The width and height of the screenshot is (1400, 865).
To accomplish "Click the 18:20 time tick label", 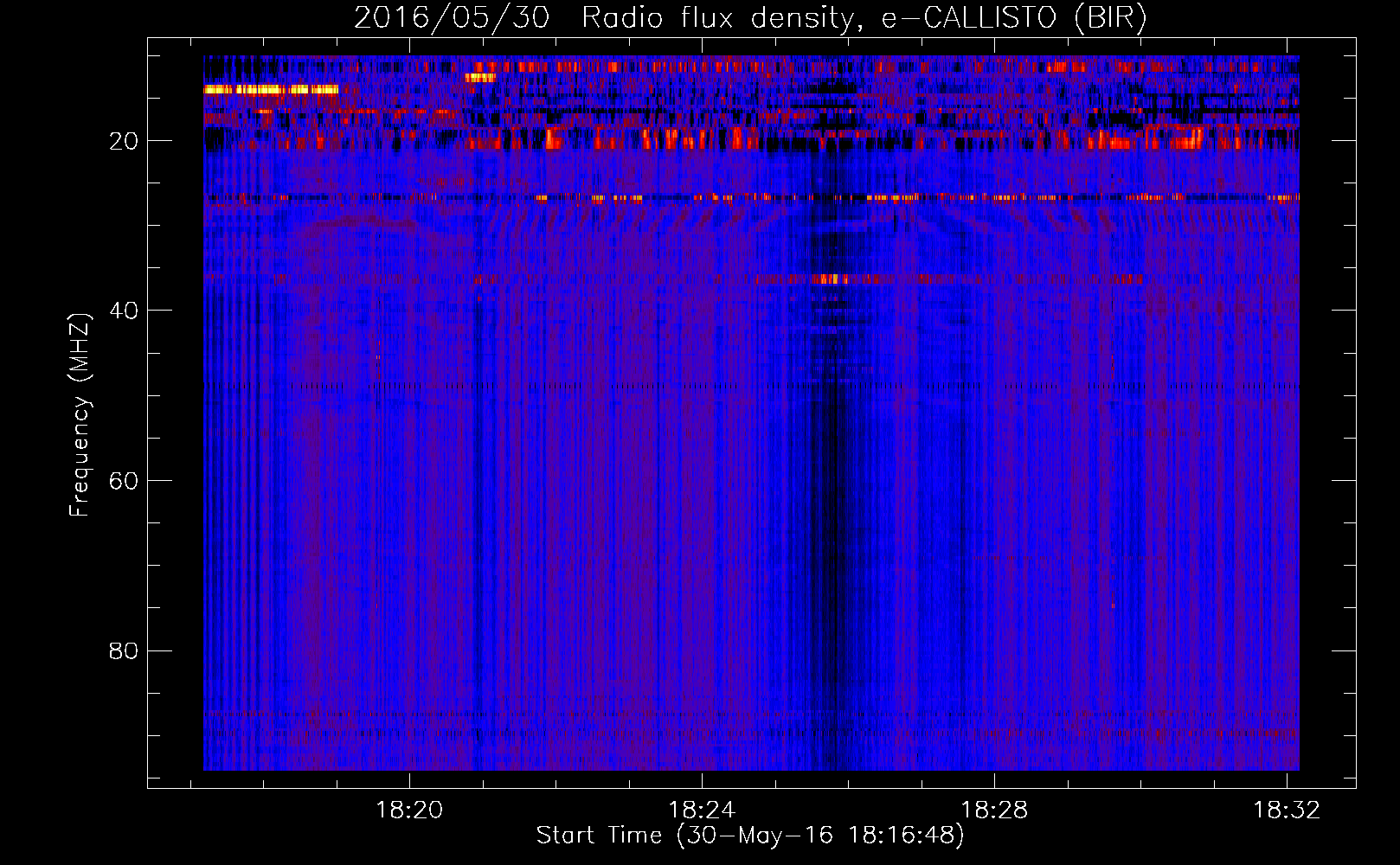I will 409,810.
